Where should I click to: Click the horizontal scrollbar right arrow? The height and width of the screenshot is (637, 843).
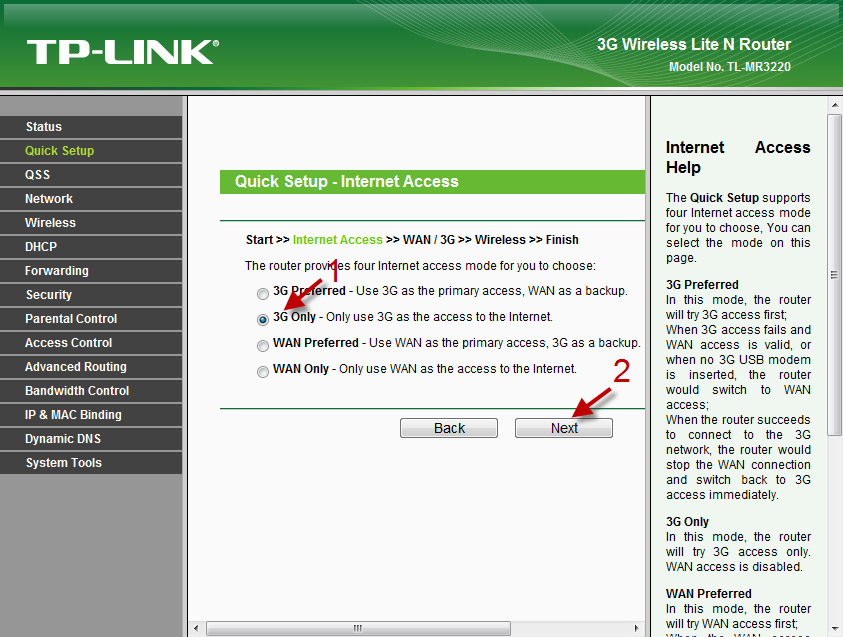point(637,628)
